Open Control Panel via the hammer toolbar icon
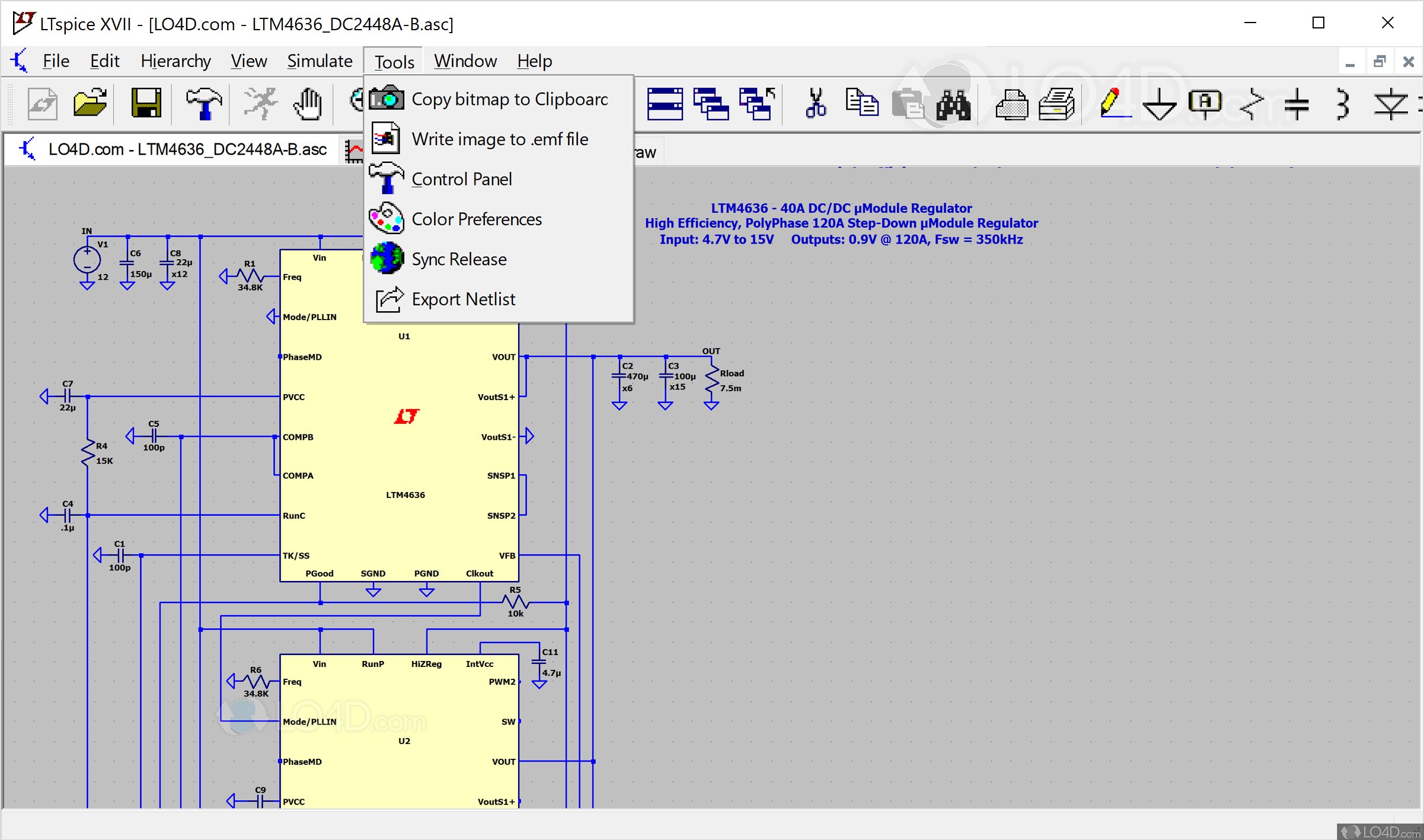 203,104
